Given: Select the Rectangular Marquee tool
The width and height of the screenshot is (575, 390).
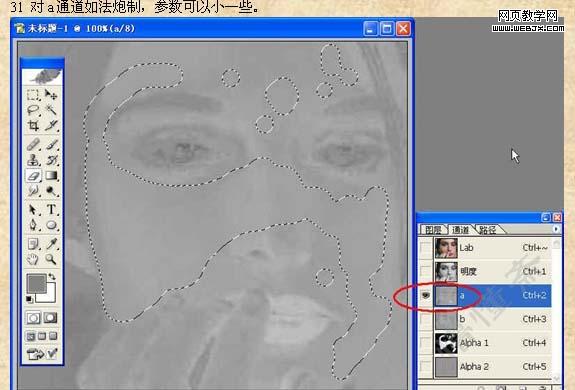Looking at the screenshot, I should tap(33, 95).
